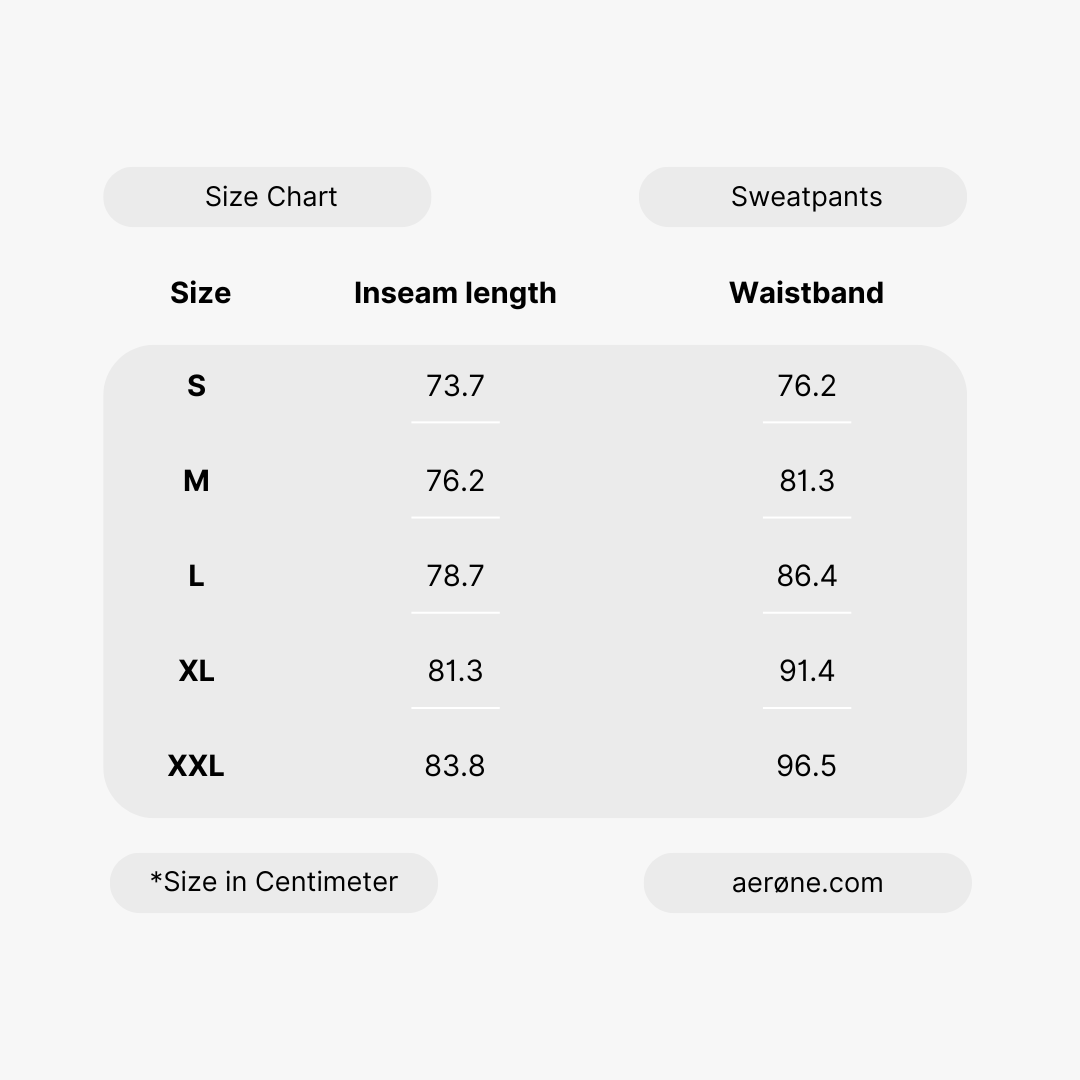Image resolution: width=1080 pixels, height=1080 pixels.
Task: Select inseam length value 83.8
Action: [455, 766]
